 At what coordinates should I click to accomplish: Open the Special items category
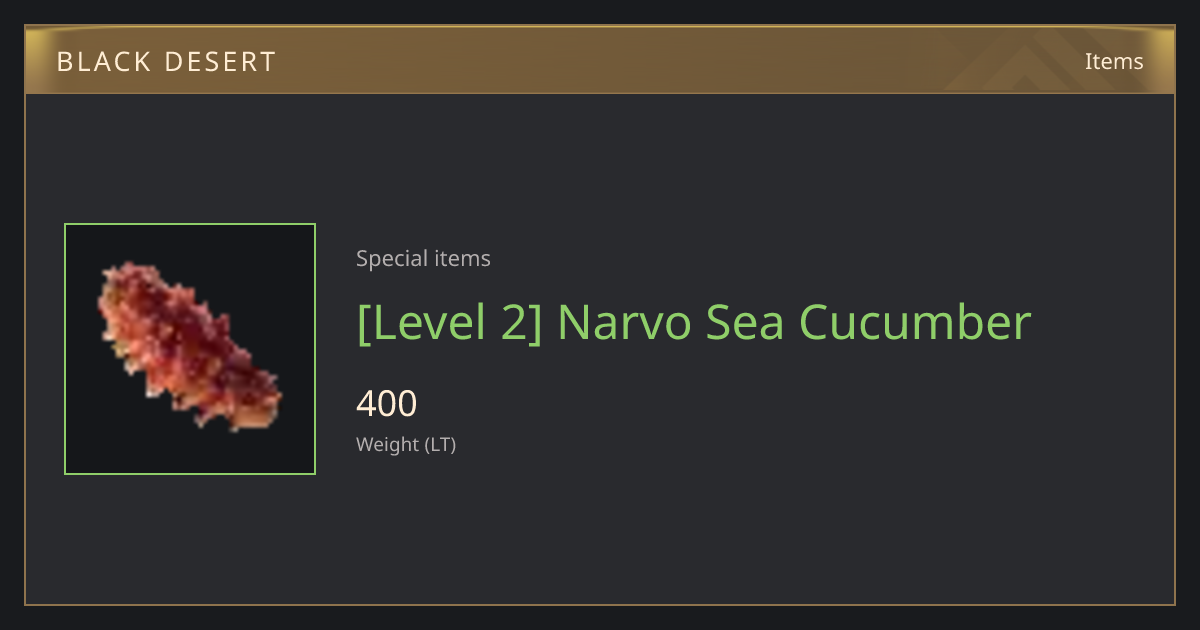pyautogui.click(x=423, y=259)
